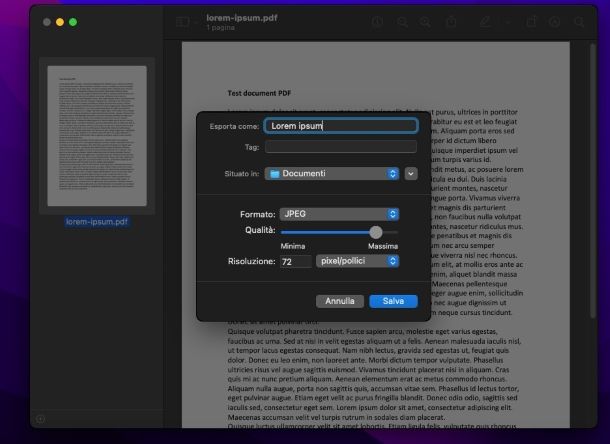Image resolution: width=610 pixels, height=444 pixels.
Task: Click the Annulla button
Action: [340, 301]
